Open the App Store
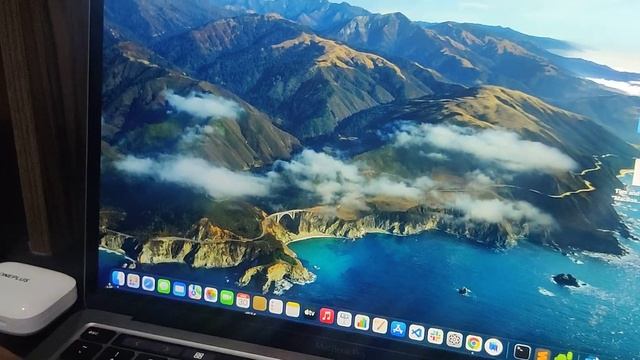The height and width of the screenshot is (360, 640). tap(398, 329)
